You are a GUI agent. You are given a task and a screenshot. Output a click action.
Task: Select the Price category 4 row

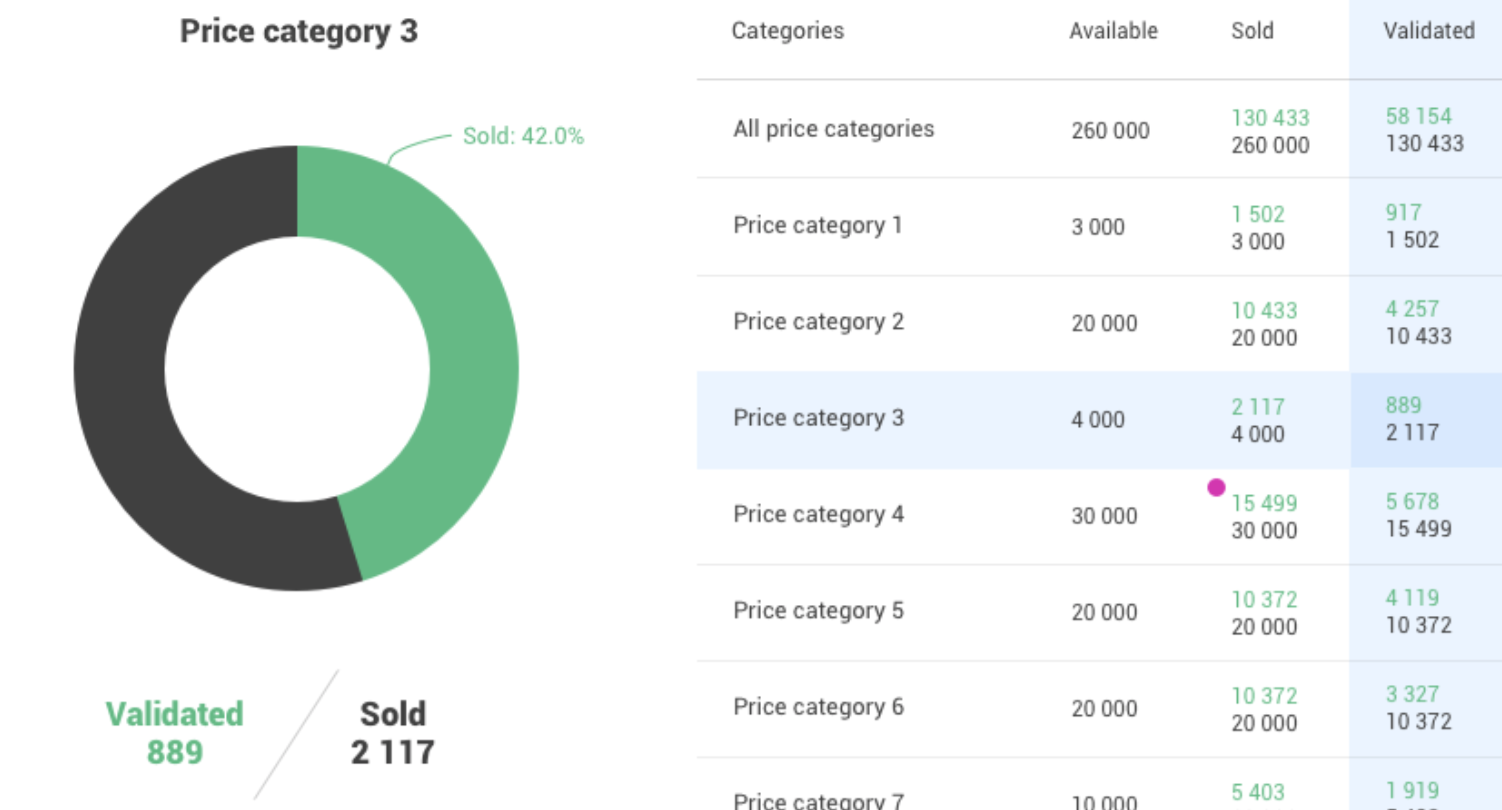pos(1099,516)
